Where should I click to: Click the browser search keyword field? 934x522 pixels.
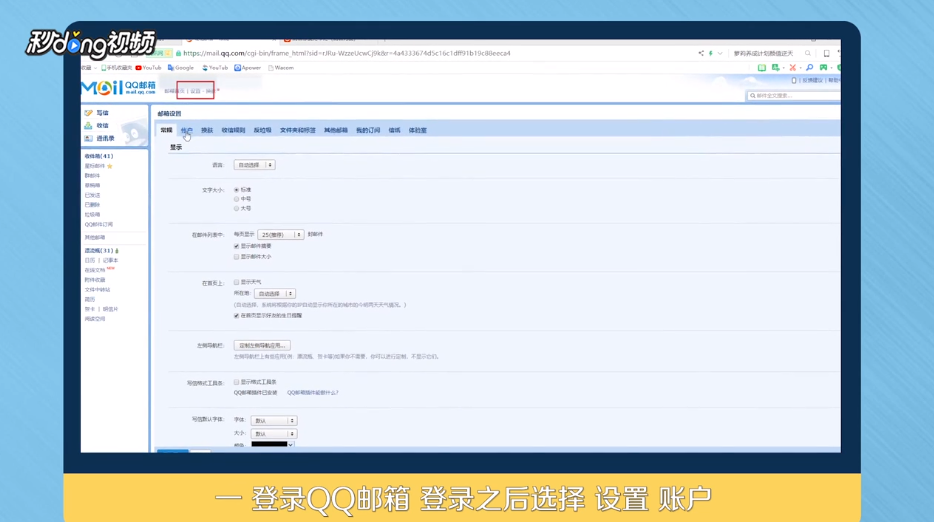coord(766,53)
